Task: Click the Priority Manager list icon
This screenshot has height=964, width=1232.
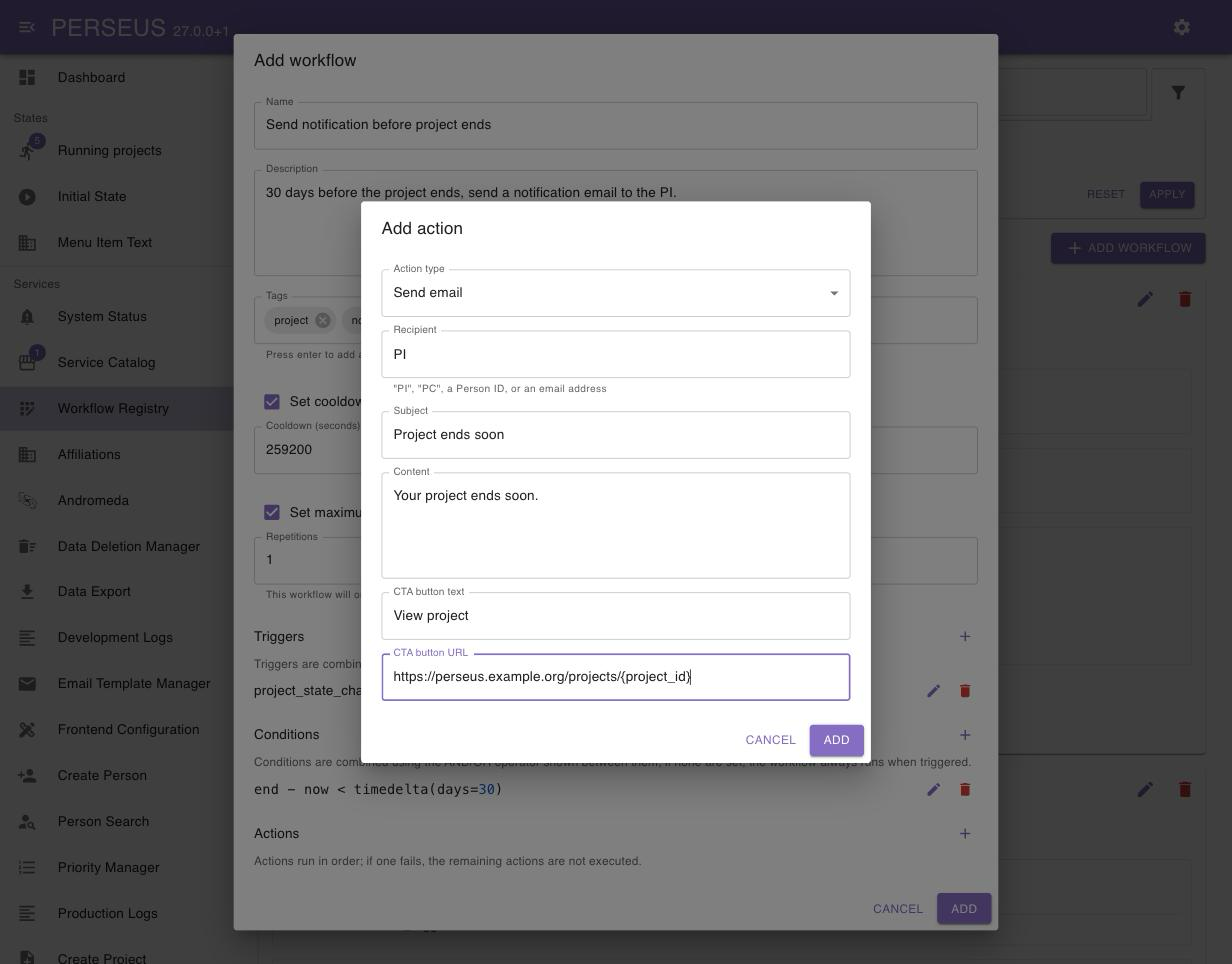Action: [27, 868]
